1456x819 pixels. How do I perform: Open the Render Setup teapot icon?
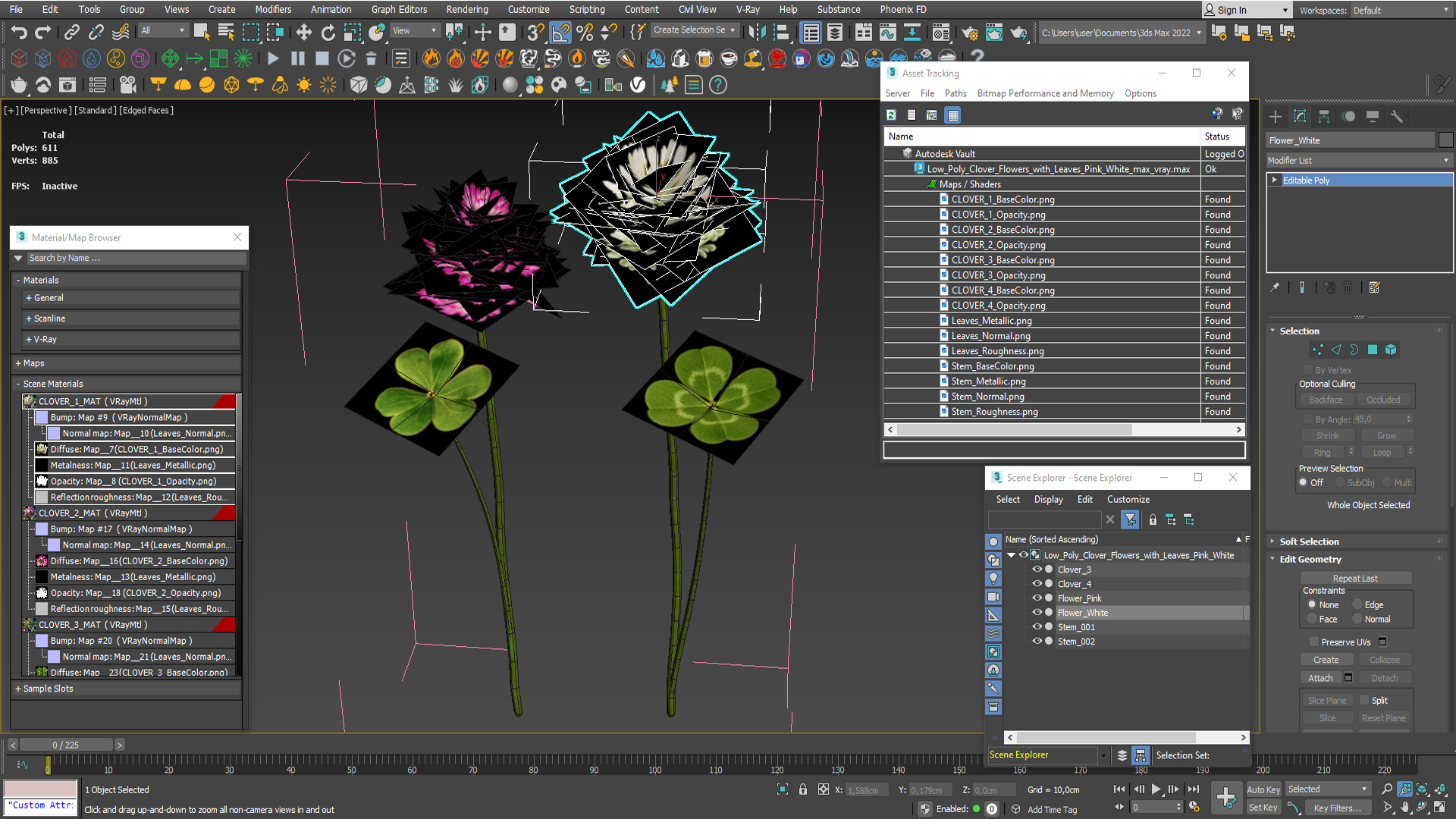(x=969, y=32)
